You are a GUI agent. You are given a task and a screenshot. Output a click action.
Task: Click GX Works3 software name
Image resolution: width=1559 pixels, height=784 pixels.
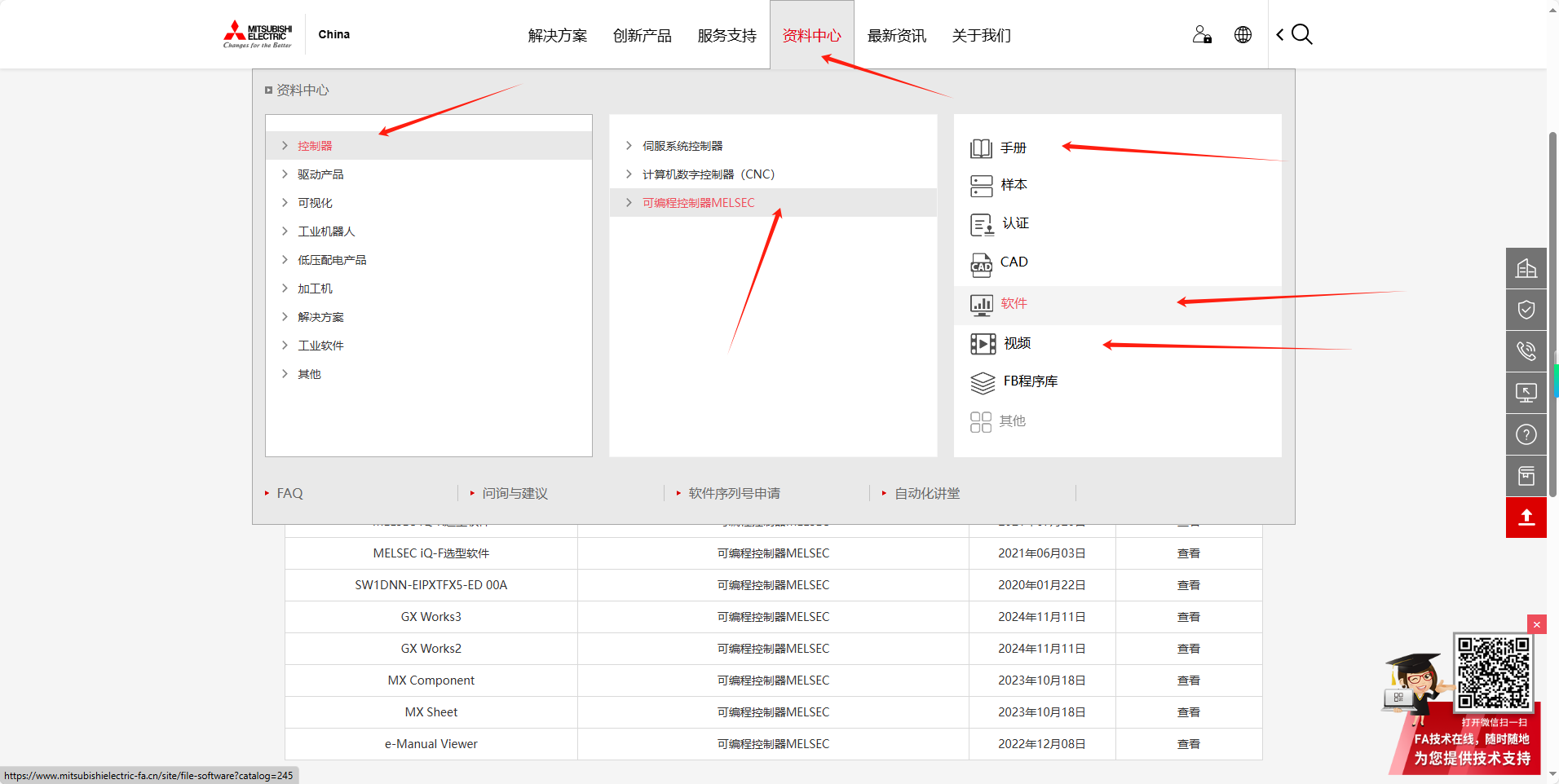pos(431,617)
